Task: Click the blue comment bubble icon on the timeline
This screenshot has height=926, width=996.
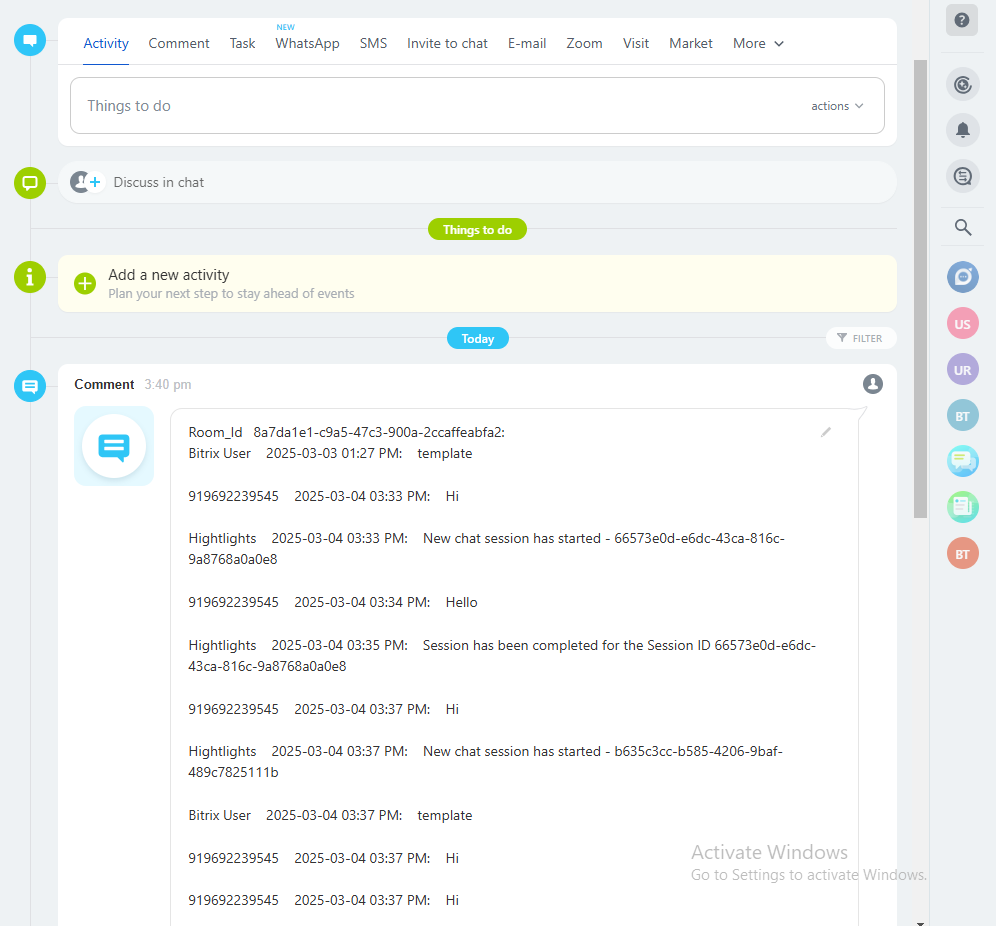Action: (29, 385)
